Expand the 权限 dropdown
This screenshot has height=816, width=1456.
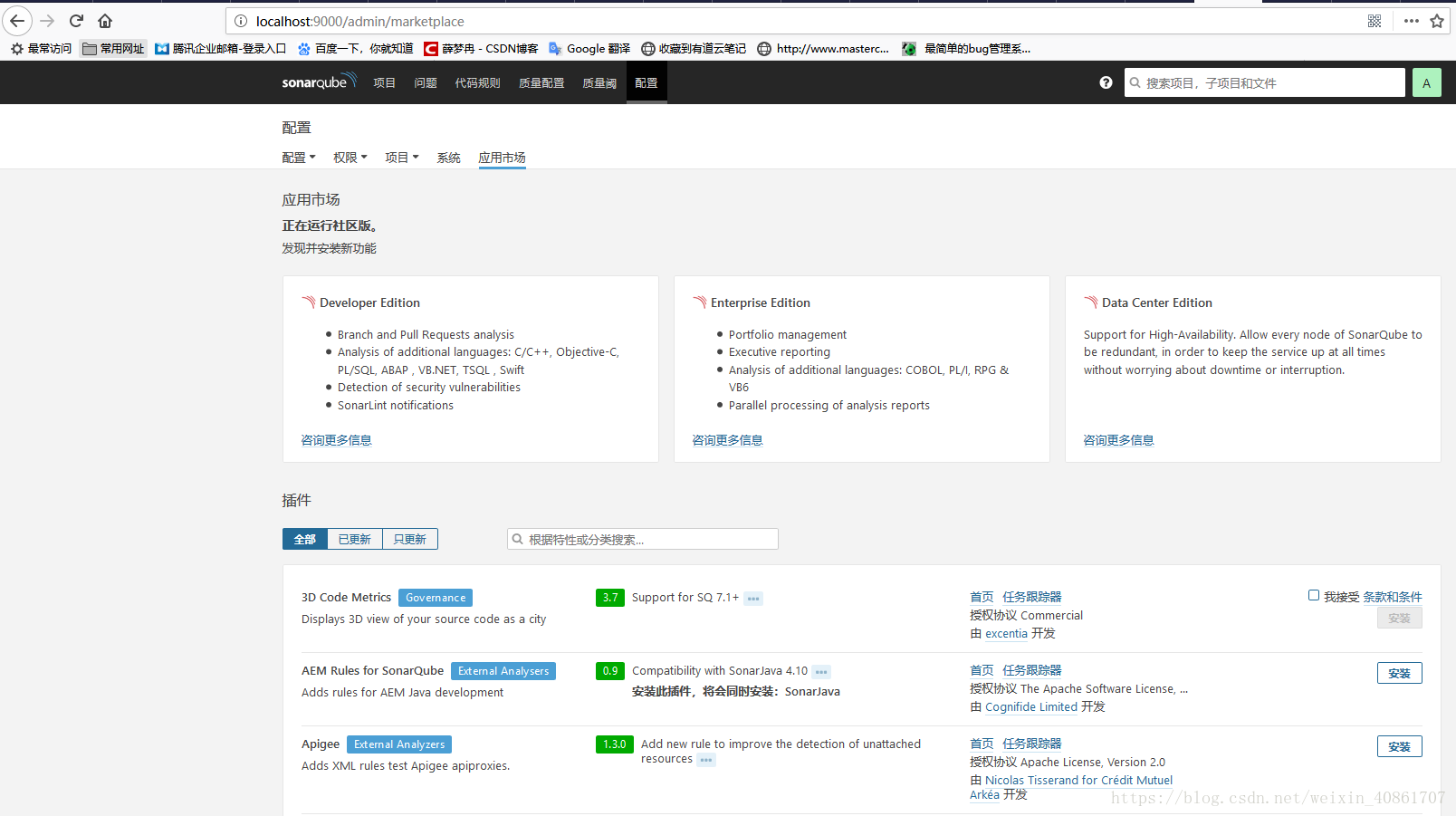pos(350,158)
